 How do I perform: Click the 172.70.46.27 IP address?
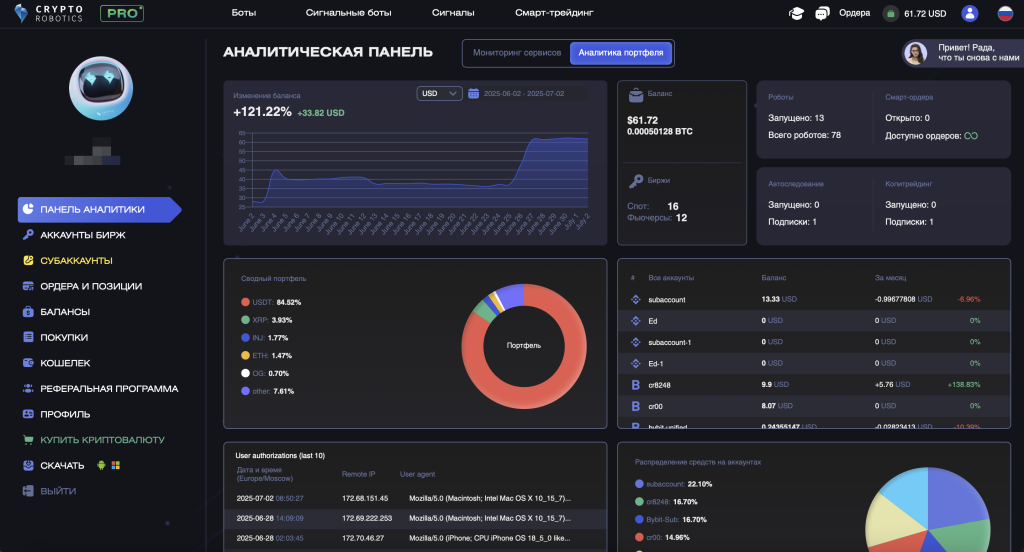coord(363,538)
